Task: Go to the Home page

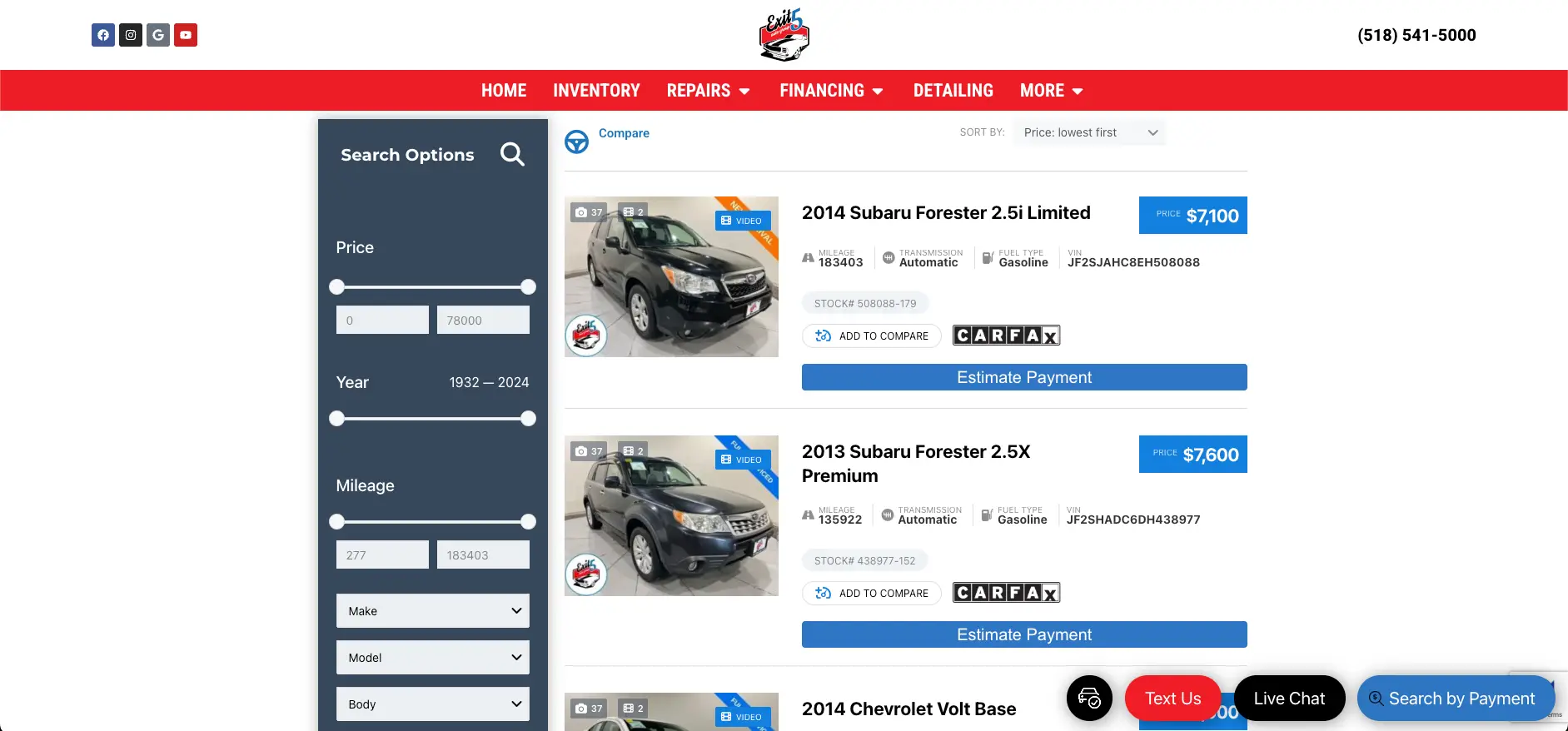Action: tap(504, 91)
